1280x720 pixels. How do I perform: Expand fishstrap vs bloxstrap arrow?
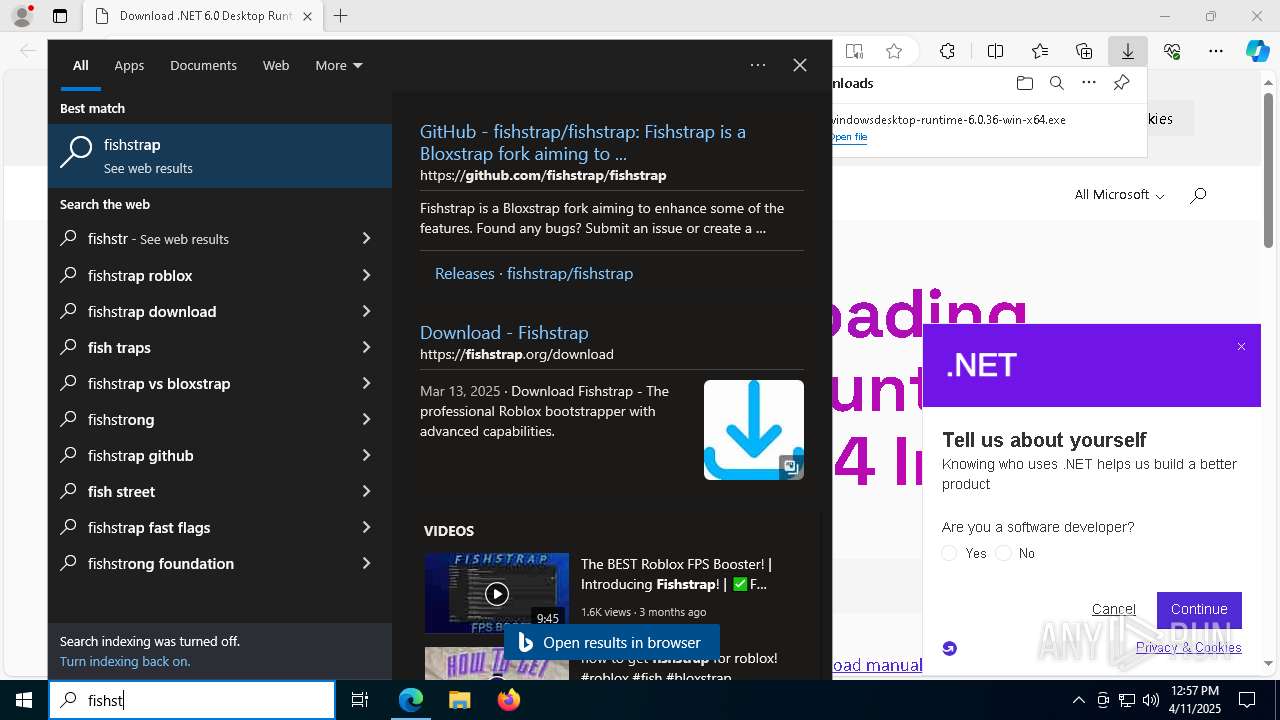[x=366, y=383]
